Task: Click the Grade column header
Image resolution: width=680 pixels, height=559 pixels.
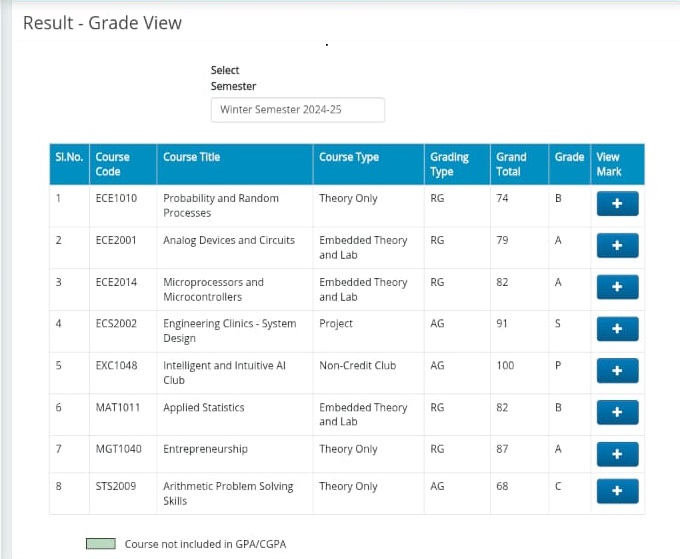Action: point(569,157)
